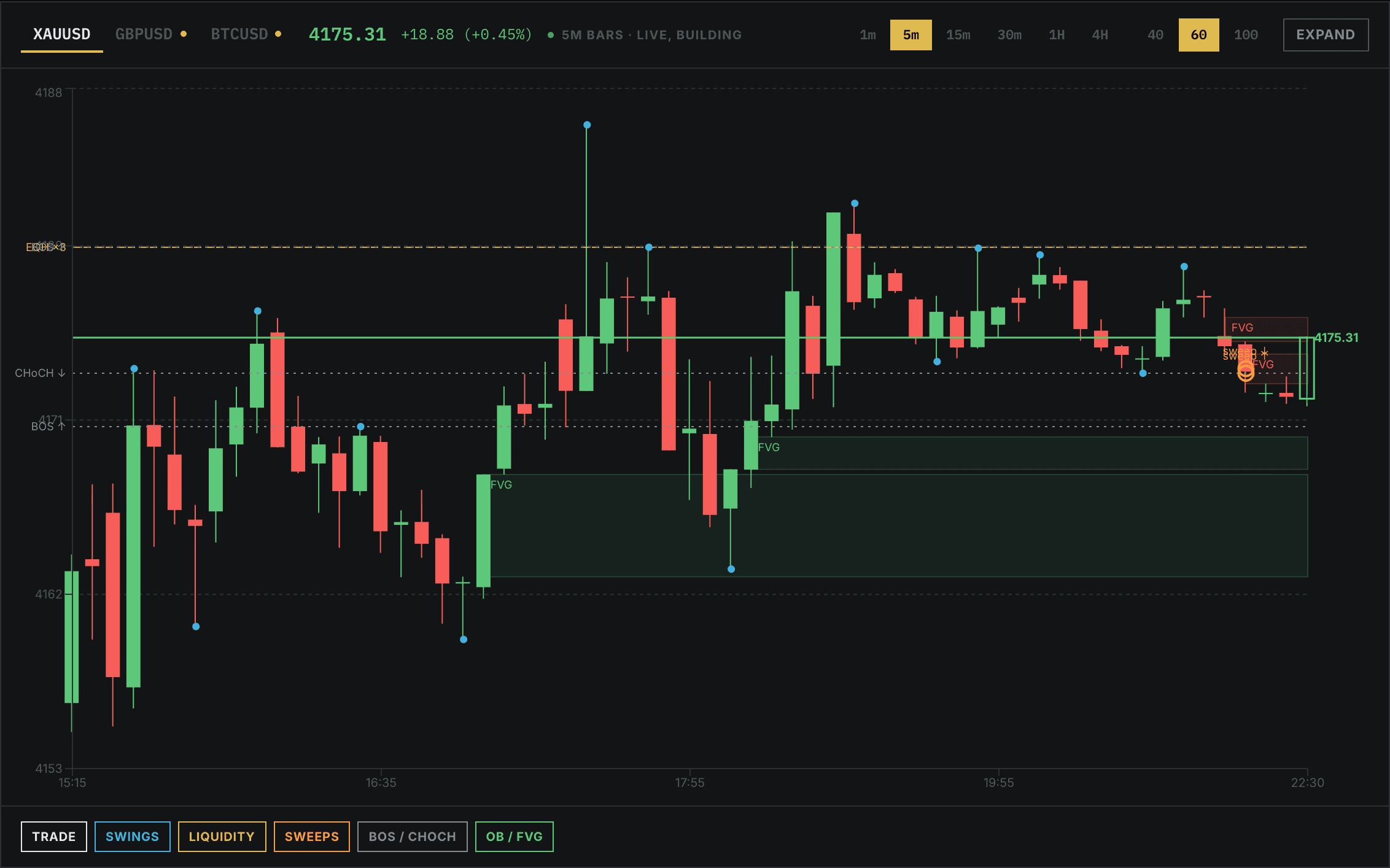The width and height of the screenshot is (1390, 868).
Task: Show 100 bars on chart
Action: pos(1246,35)
